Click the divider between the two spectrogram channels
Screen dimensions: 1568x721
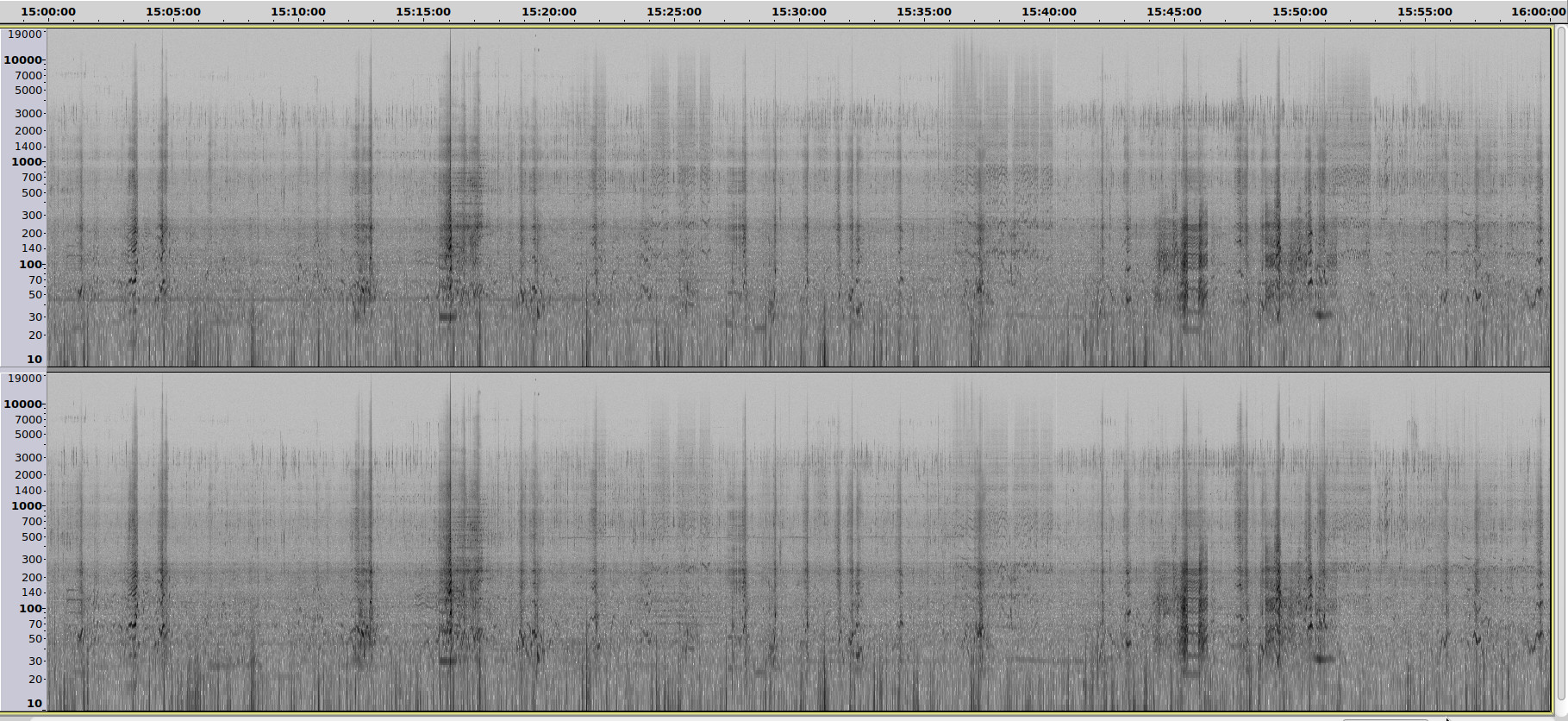(798, 370)
